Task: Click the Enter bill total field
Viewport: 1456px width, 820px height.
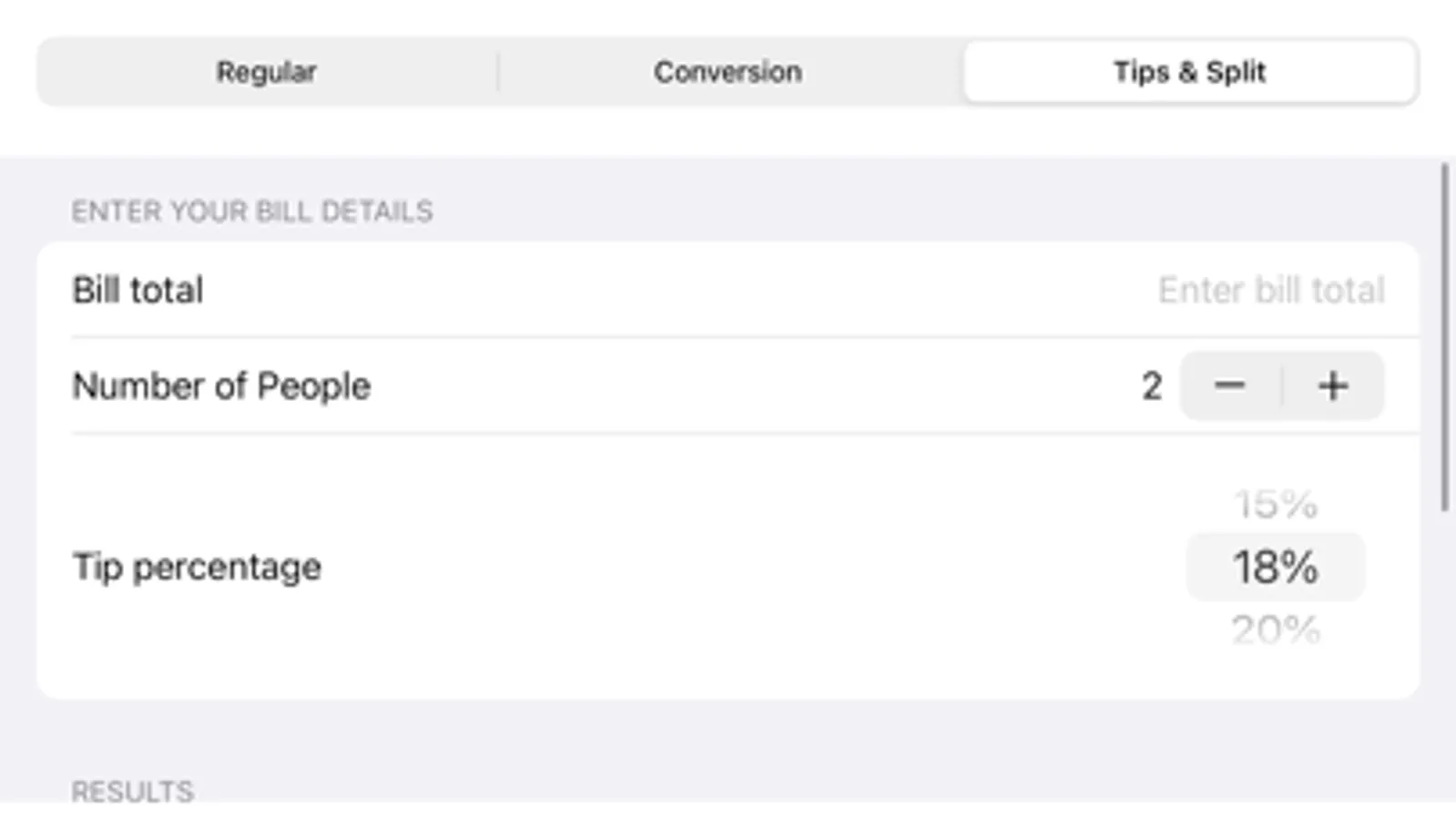Action: pyautogui.click(x=1269, y=291)
